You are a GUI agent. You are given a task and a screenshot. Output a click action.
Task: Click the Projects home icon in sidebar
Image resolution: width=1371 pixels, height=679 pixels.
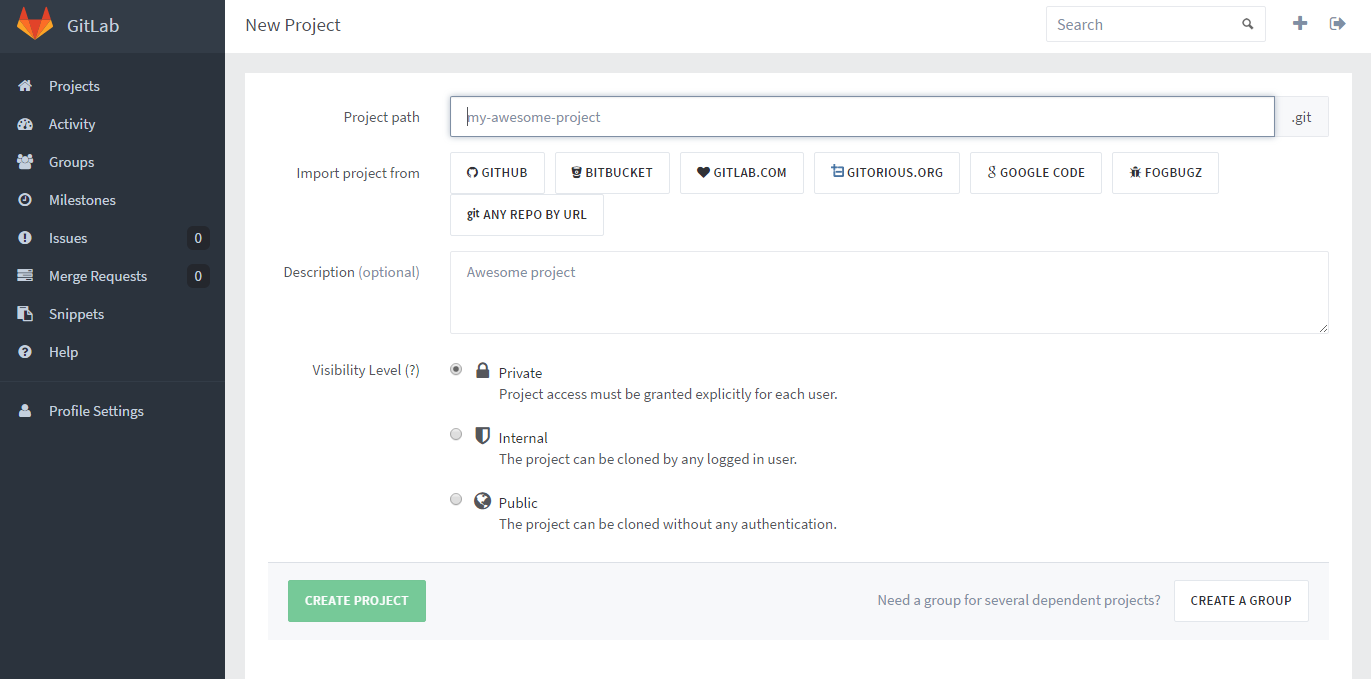(26, 86)
